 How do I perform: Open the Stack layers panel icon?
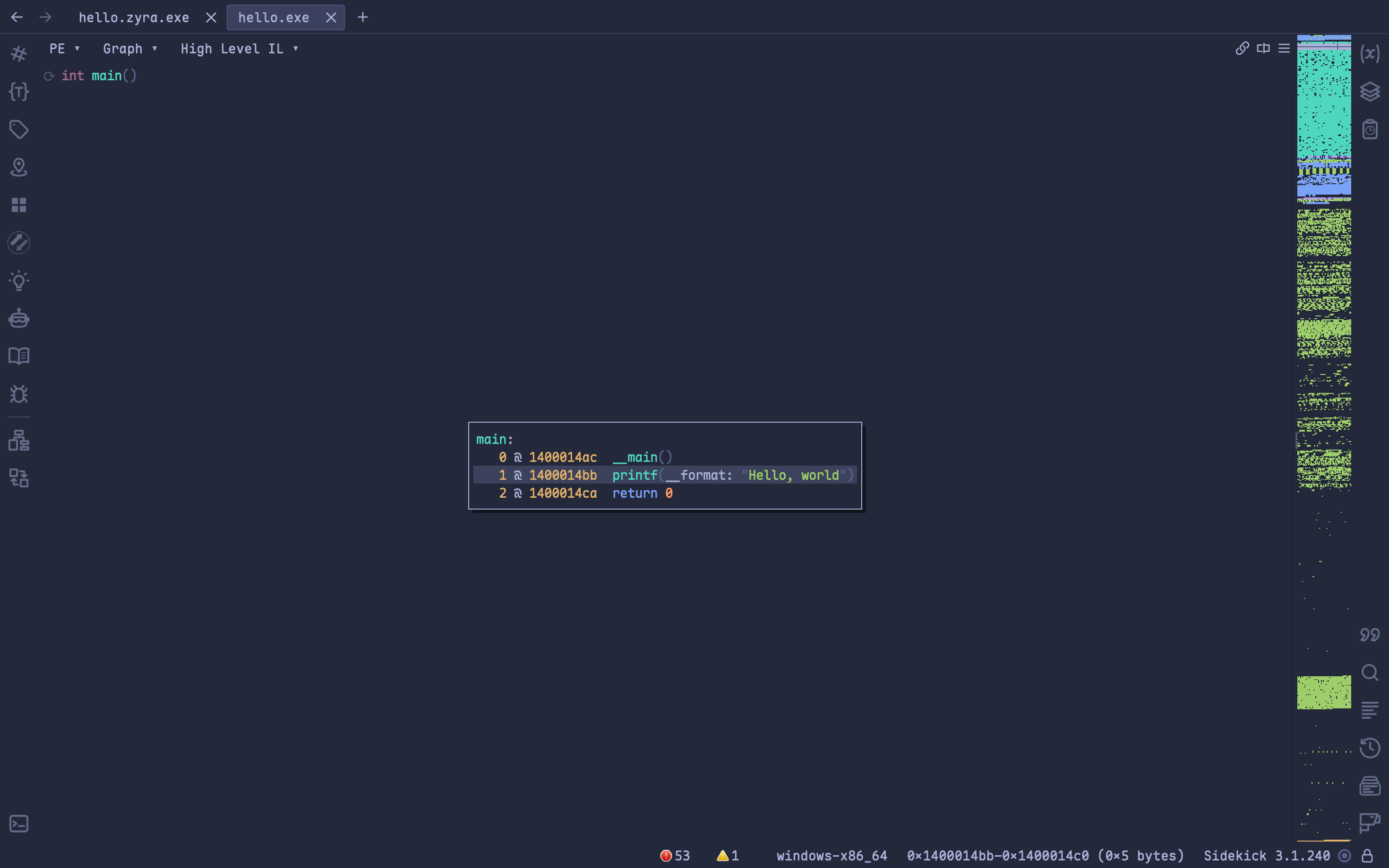pyautogui.click(x=1370, y=92)
